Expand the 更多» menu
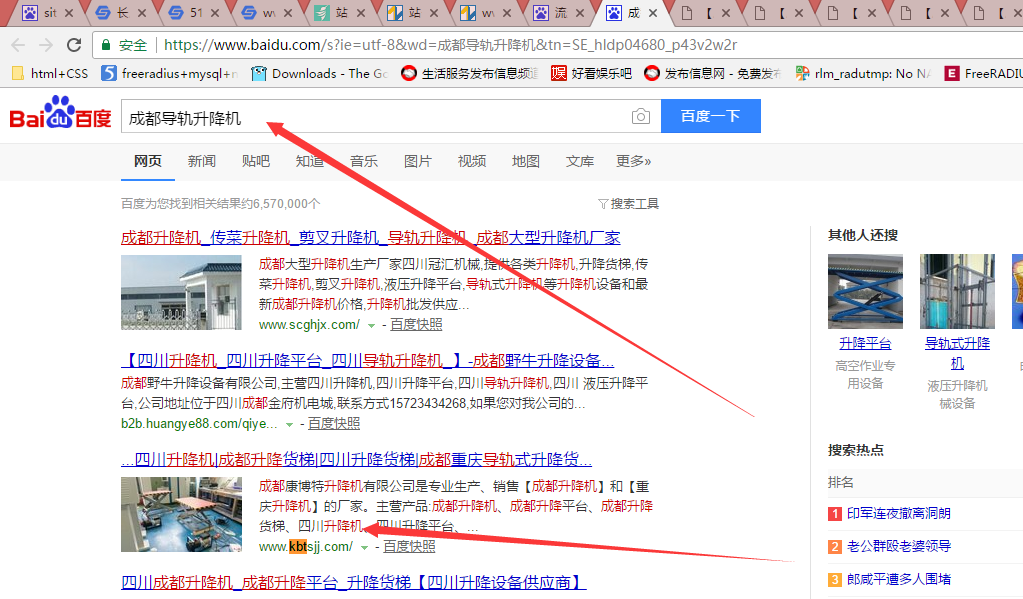The height and width of the screenshot is (599, 1023). (634, 161)
